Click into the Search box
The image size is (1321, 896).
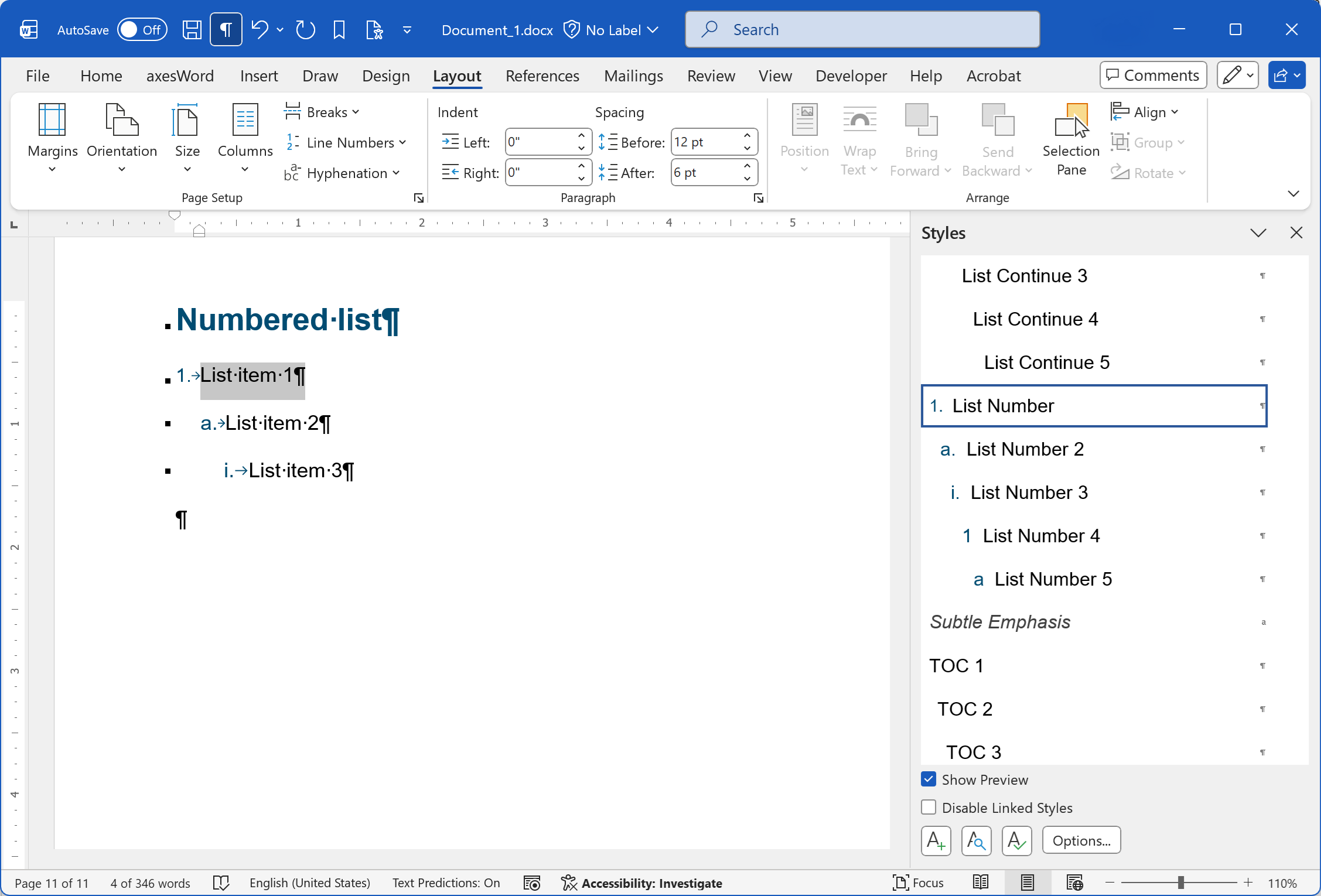862,30
